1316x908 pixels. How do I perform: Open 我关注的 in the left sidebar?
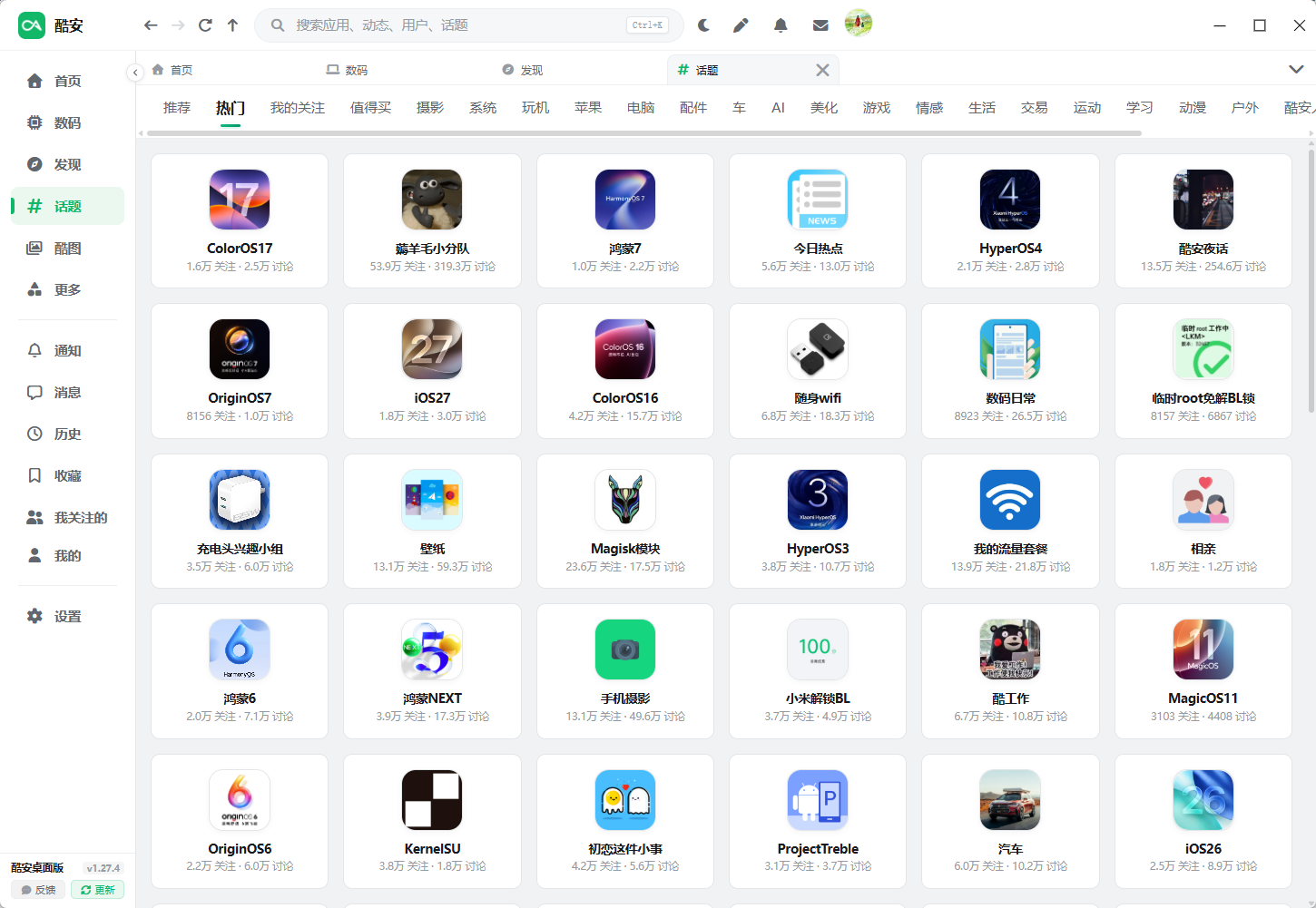(x=67, y=517)
